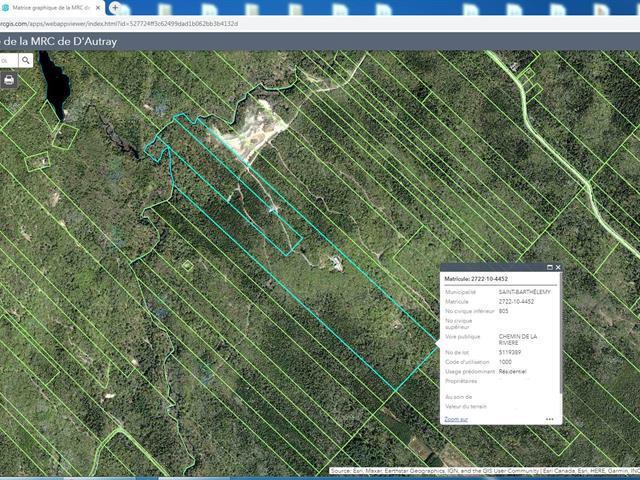Close the Matrice graphique browser tab
The image size is (640, 480).
[98, 7]
